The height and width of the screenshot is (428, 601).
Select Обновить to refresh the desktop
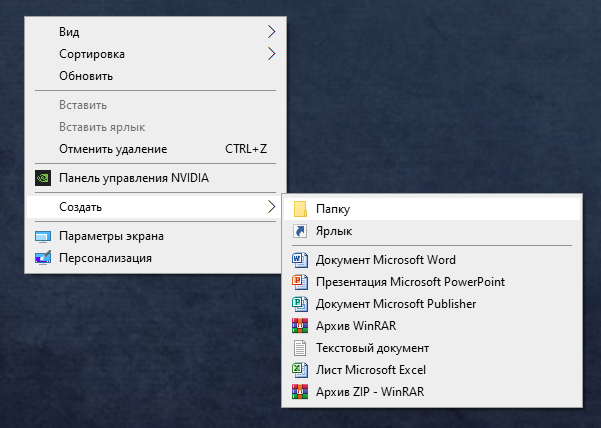156,76
